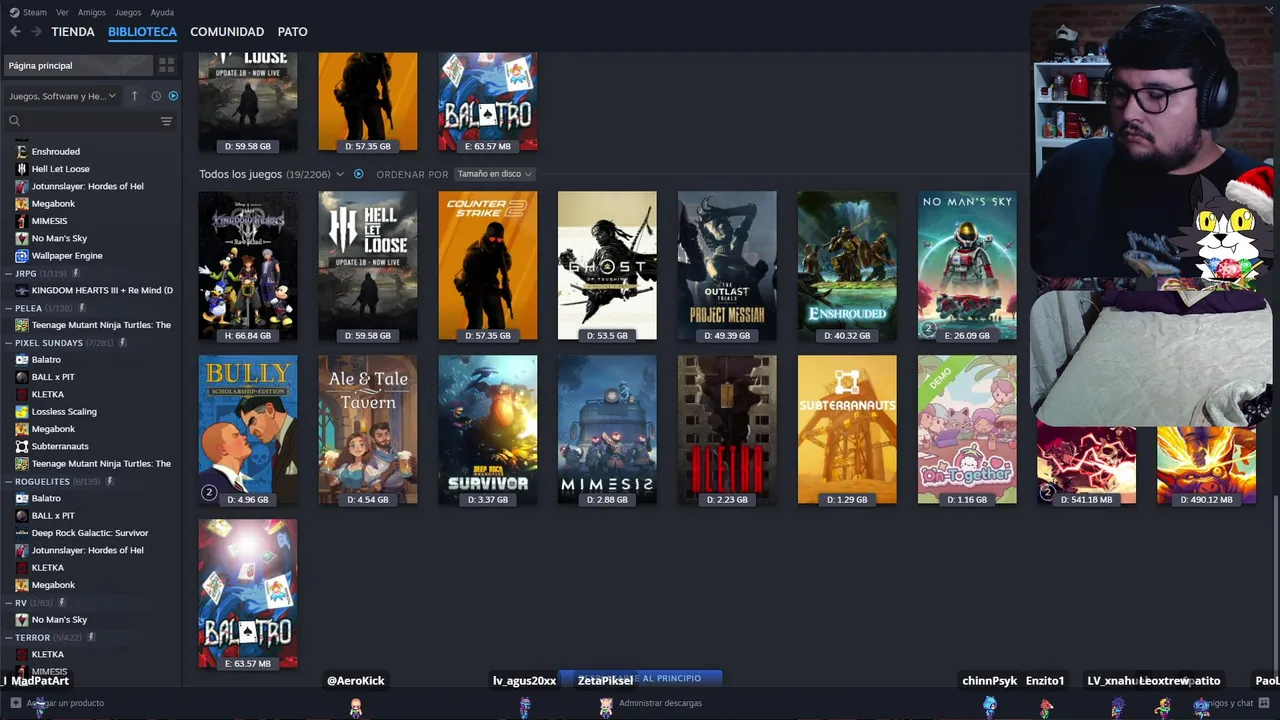
Task: Click the Subterranauts icon in sidebar
Action: (x=22, y=446)
